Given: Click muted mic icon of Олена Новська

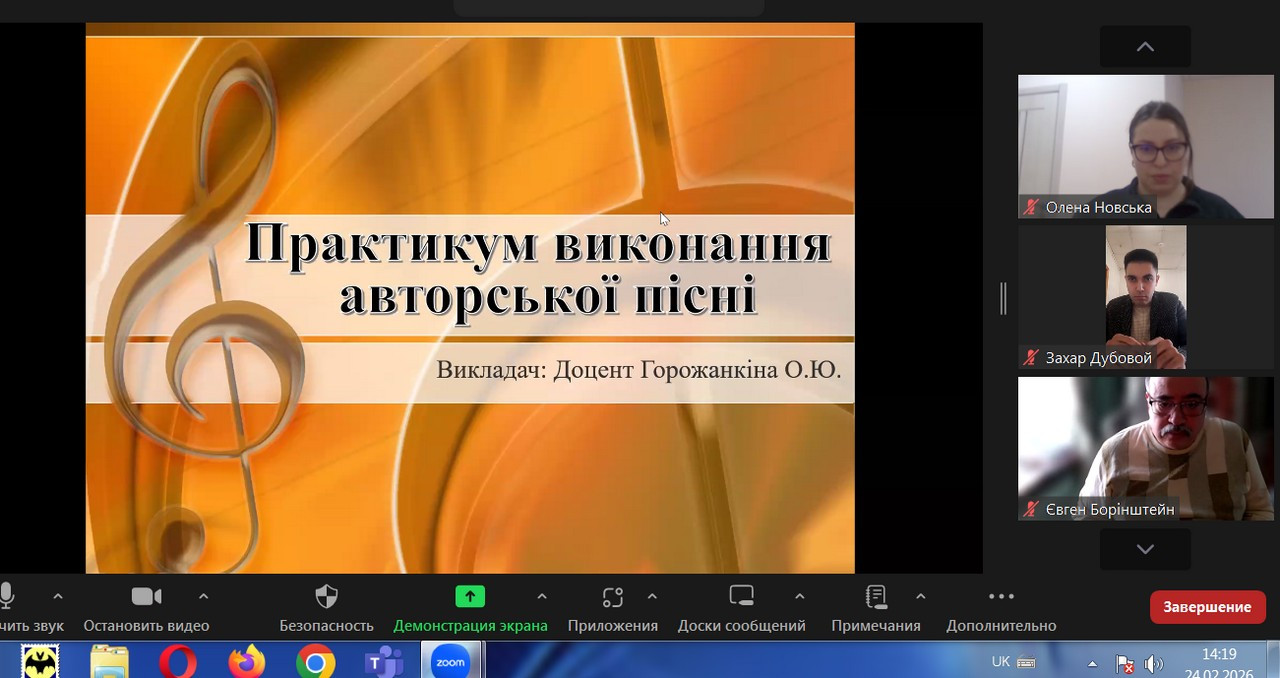Looking at the screenshot, I should pyautogui.click(x=1031, y=207).
